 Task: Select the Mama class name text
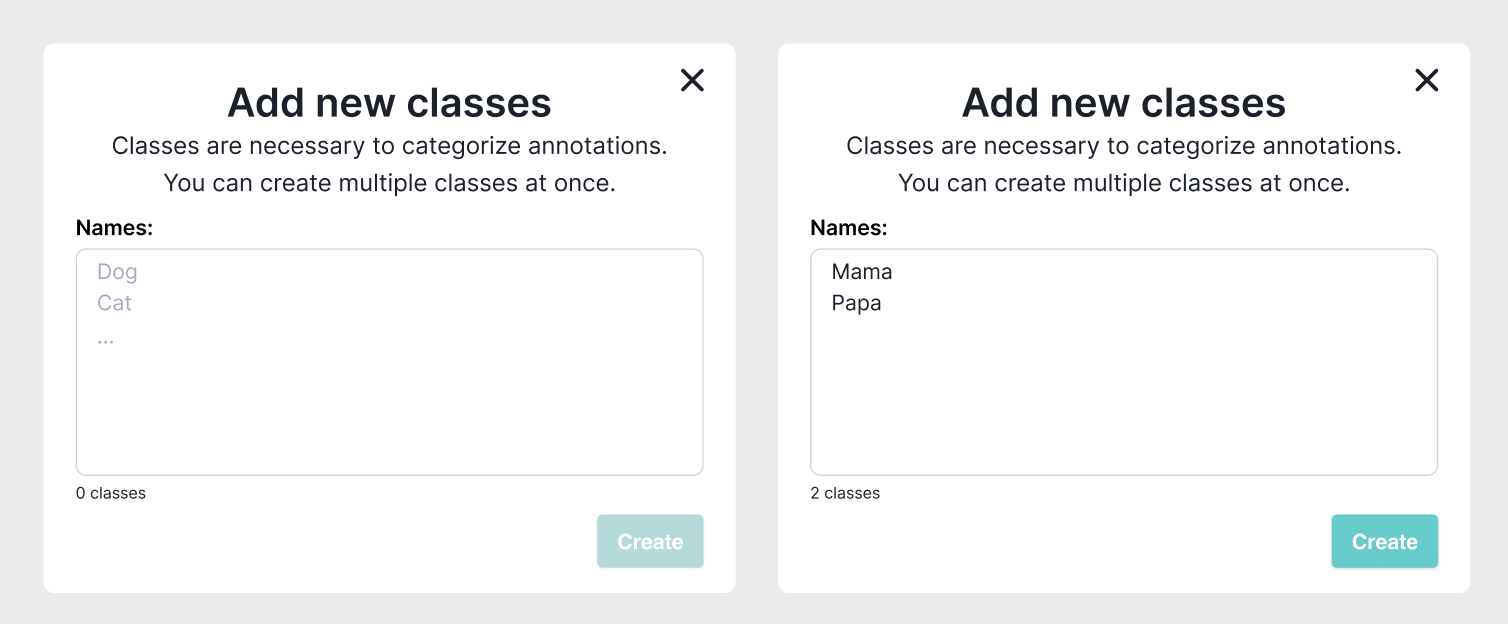(x=861, y=271)
